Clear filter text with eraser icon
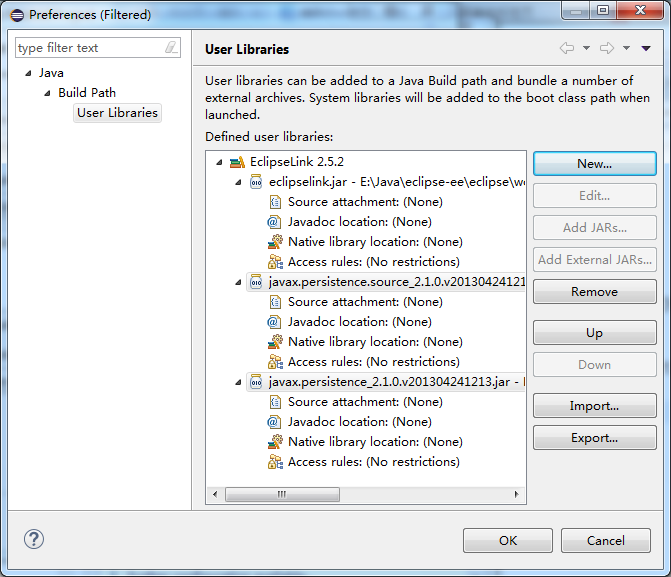The image size is (671, 577). point(171,47)
